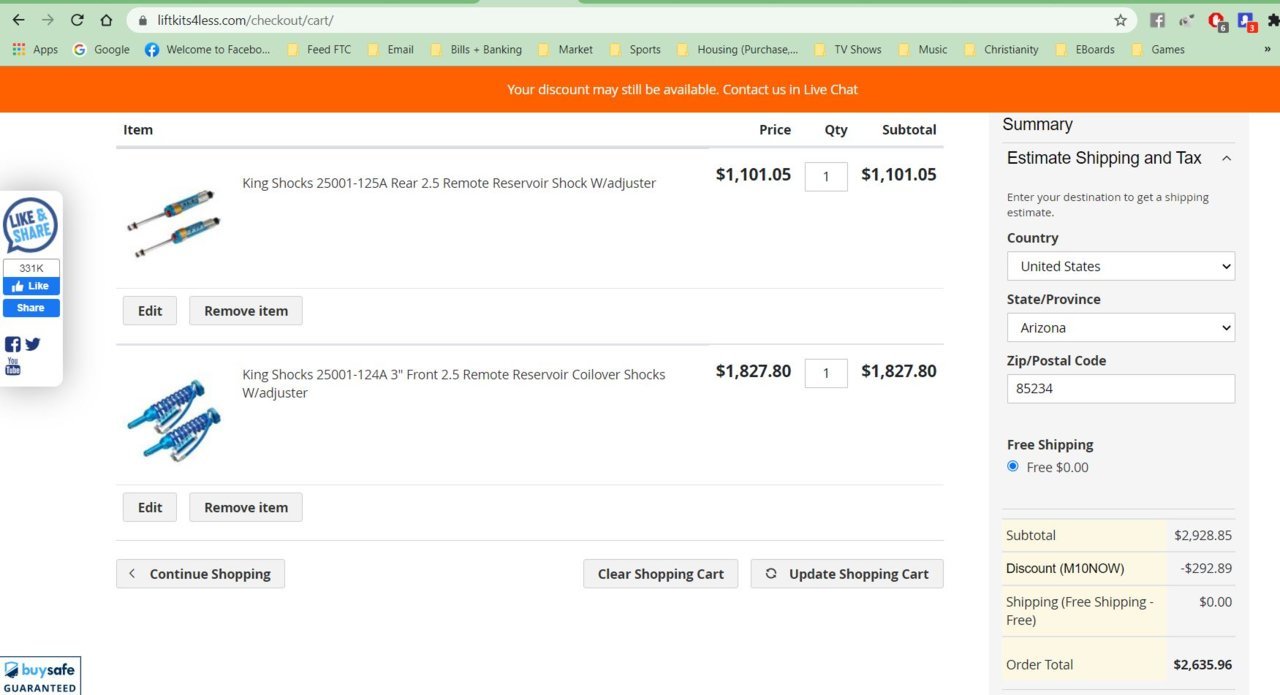This screenshot has height=695, width=1280.
Task: Click the Facebook extension icon in toolbar
Action: coord(1157,20)
